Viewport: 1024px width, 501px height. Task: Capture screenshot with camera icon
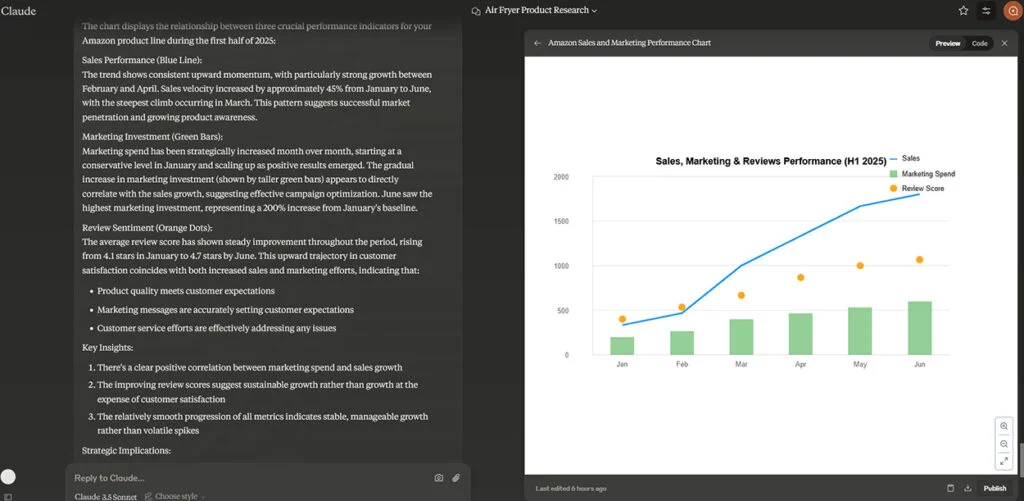(439, 478)
